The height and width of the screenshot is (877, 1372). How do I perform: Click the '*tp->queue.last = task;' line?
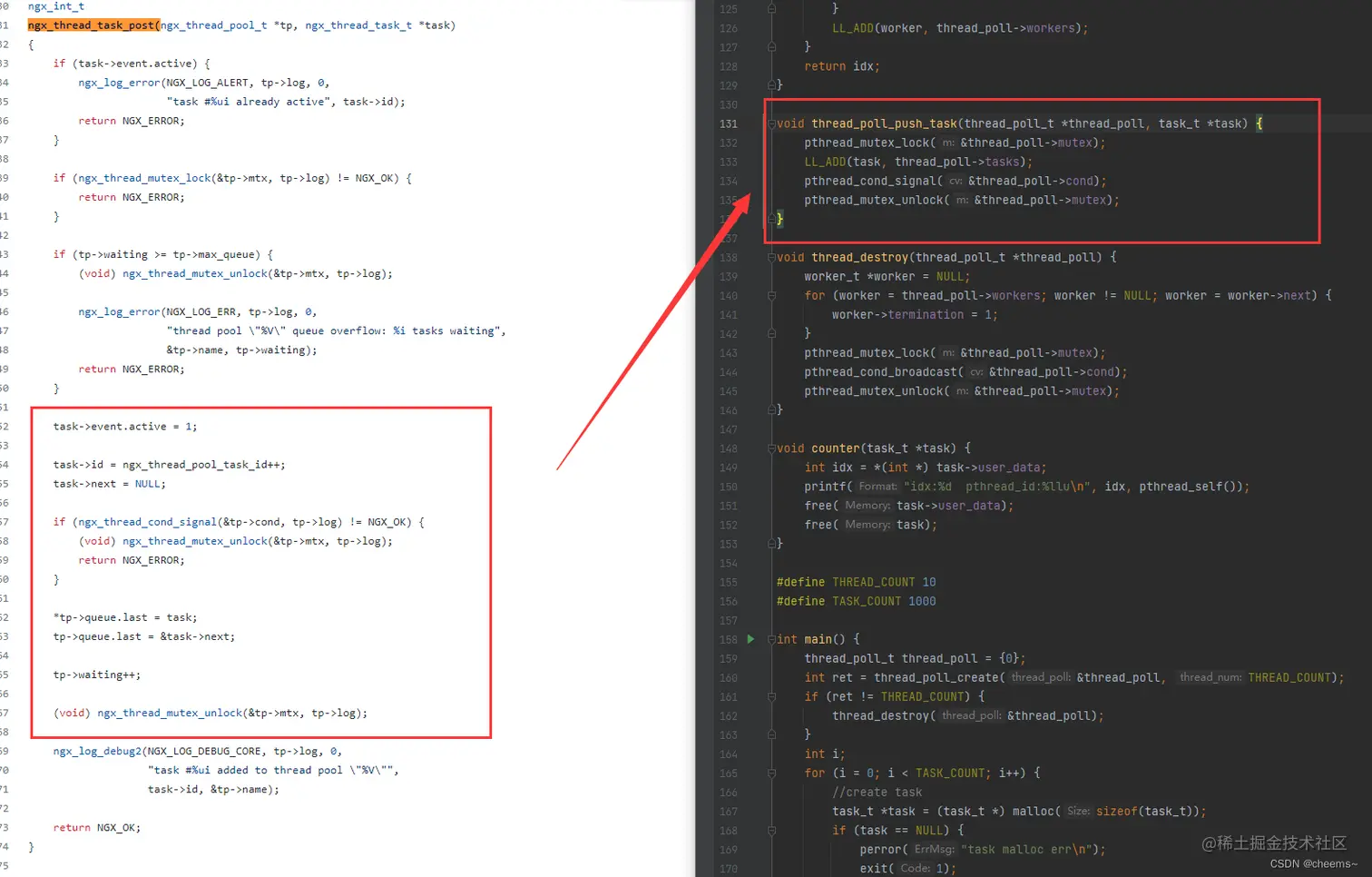pos(124,617)
